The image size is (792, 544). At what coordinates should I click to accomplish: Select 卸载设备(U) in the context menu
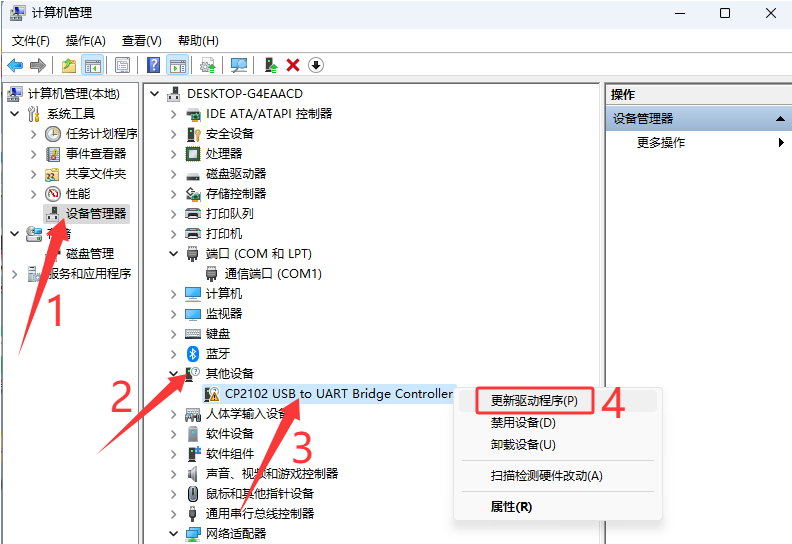[x=523, y=444]
